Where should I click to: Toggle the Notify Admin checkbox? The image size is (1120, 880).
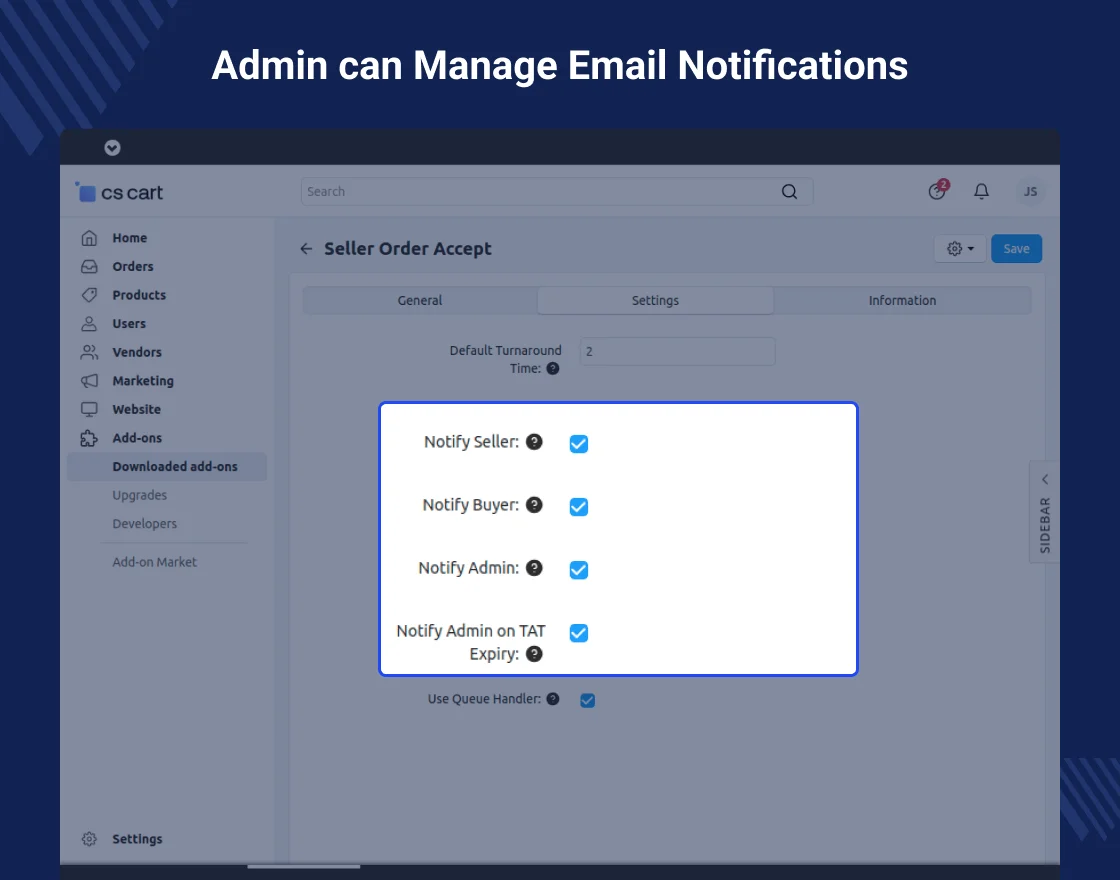click(x=579, y=570)
